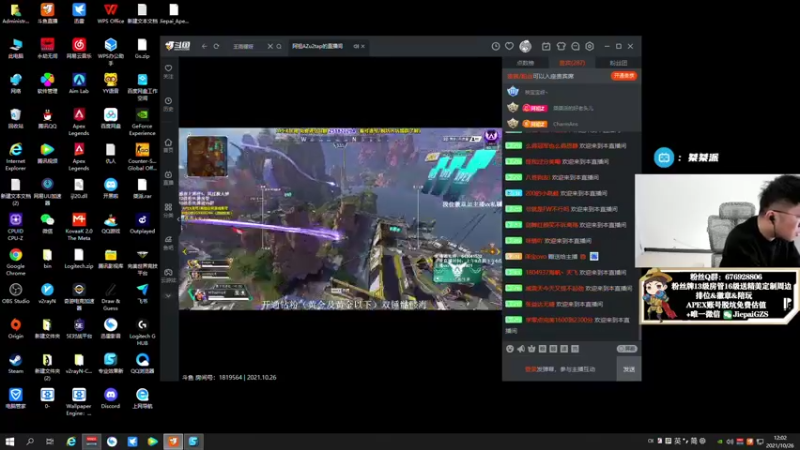Click the ChamsAns noble user entry
800x450 pixels.
565,124
